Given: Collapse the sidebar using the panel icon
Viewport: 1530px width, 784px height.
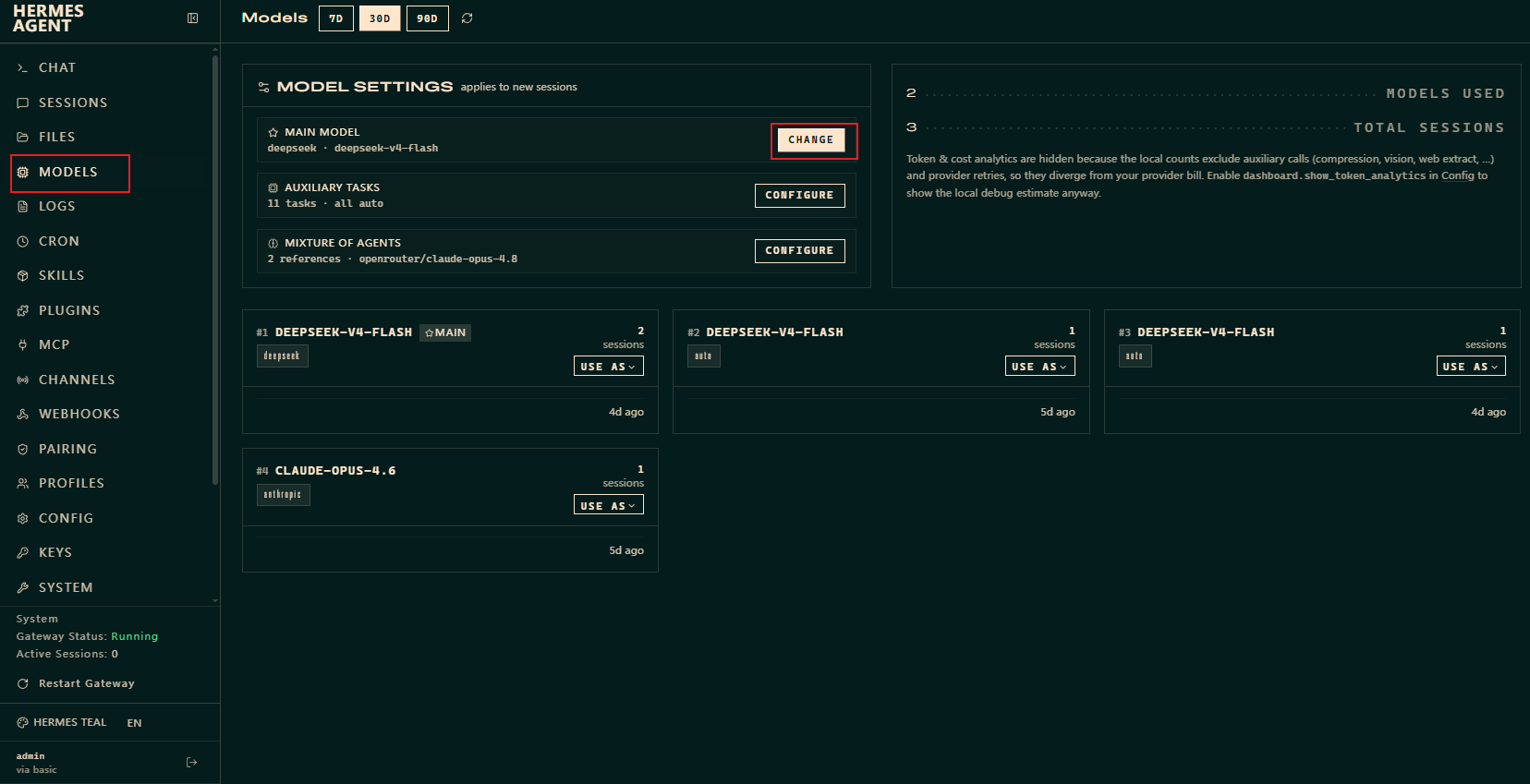Looking at the screenshot, I should [x=192, y=18].
